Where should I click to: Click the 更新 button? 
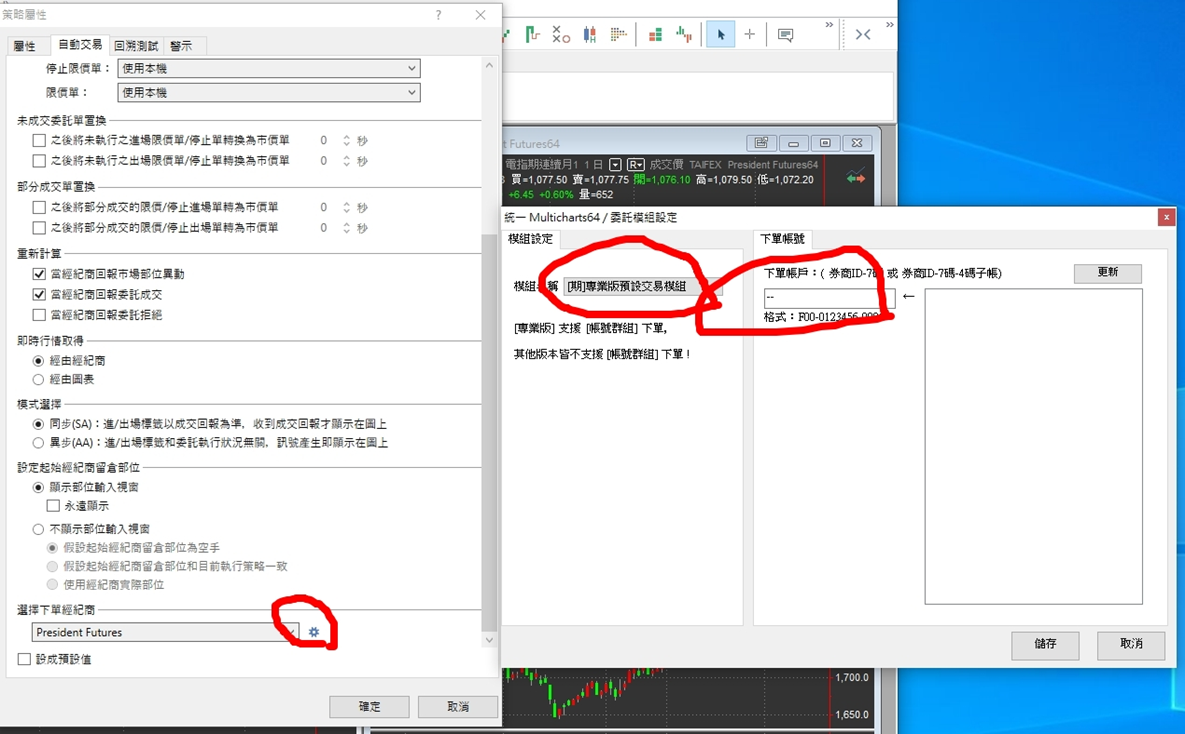click(1108, 273)
